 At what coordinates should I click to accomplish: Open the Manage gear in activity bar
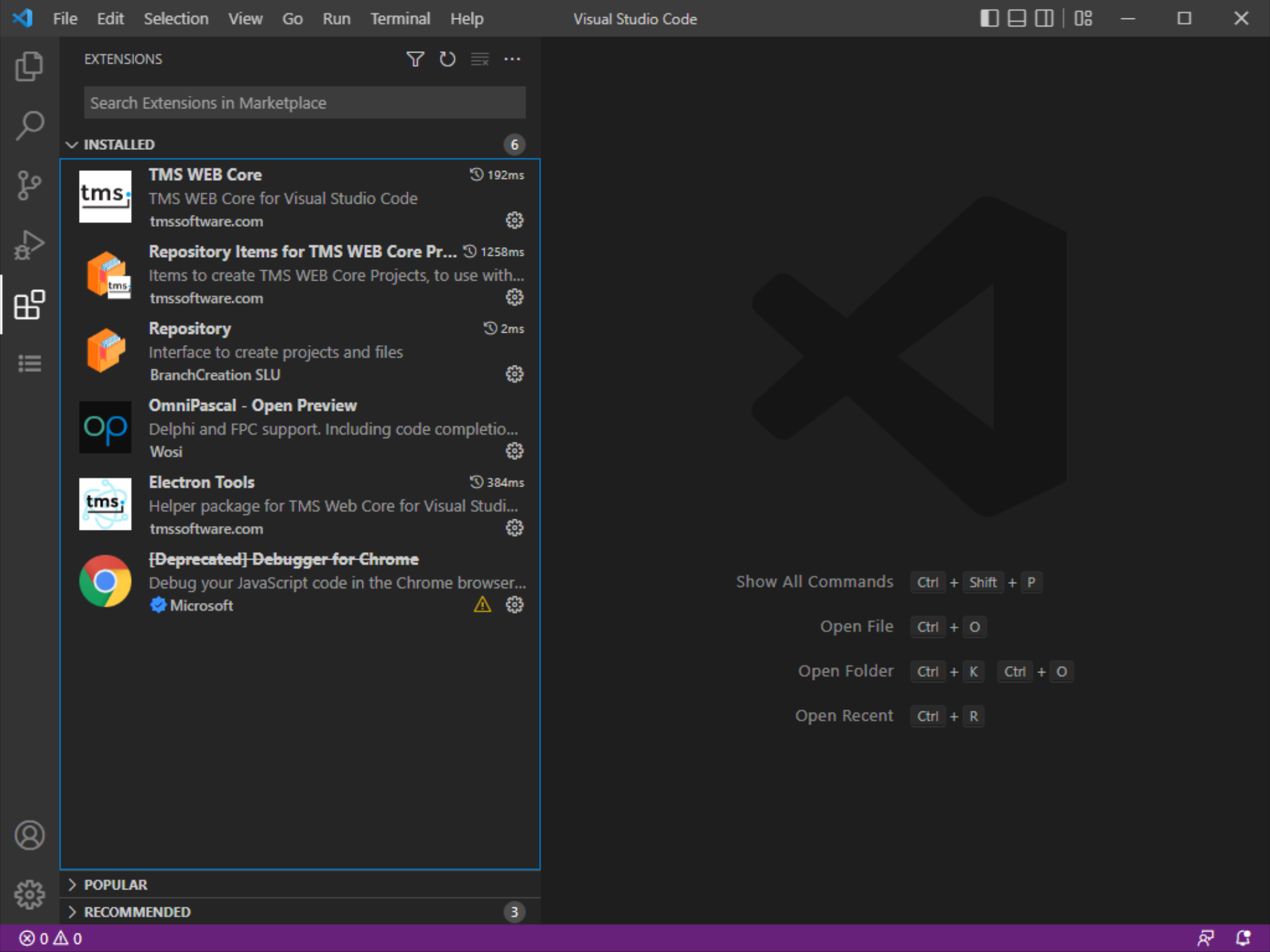pos(30,894)
